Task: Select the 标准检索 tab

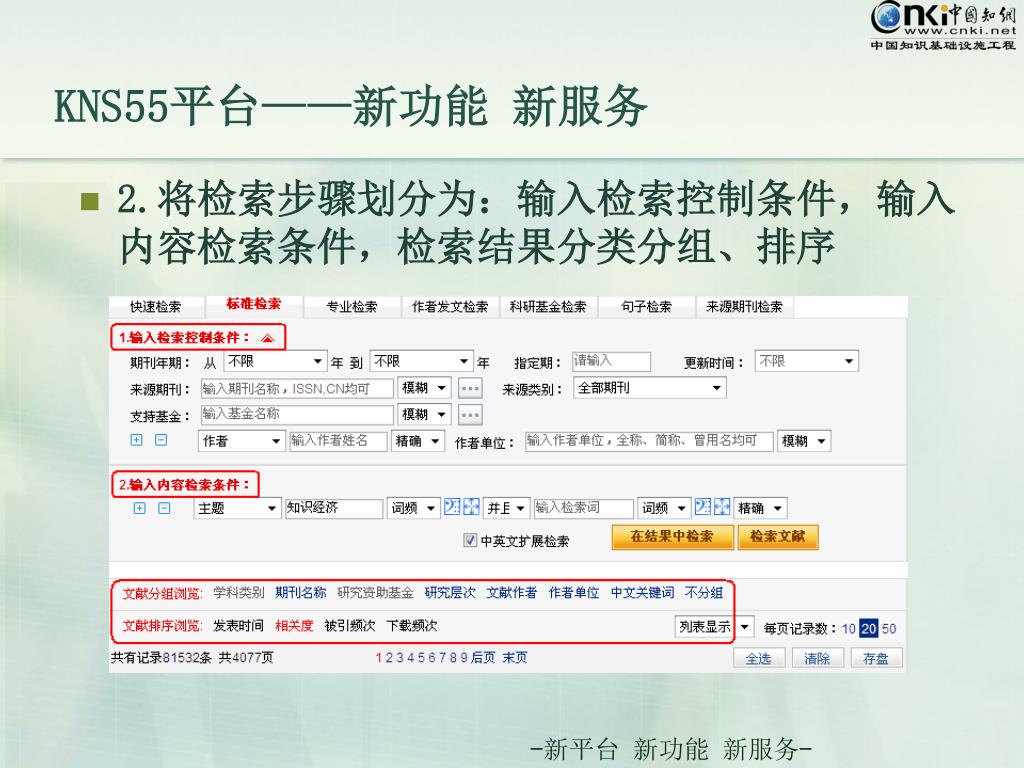Action: 253,304
